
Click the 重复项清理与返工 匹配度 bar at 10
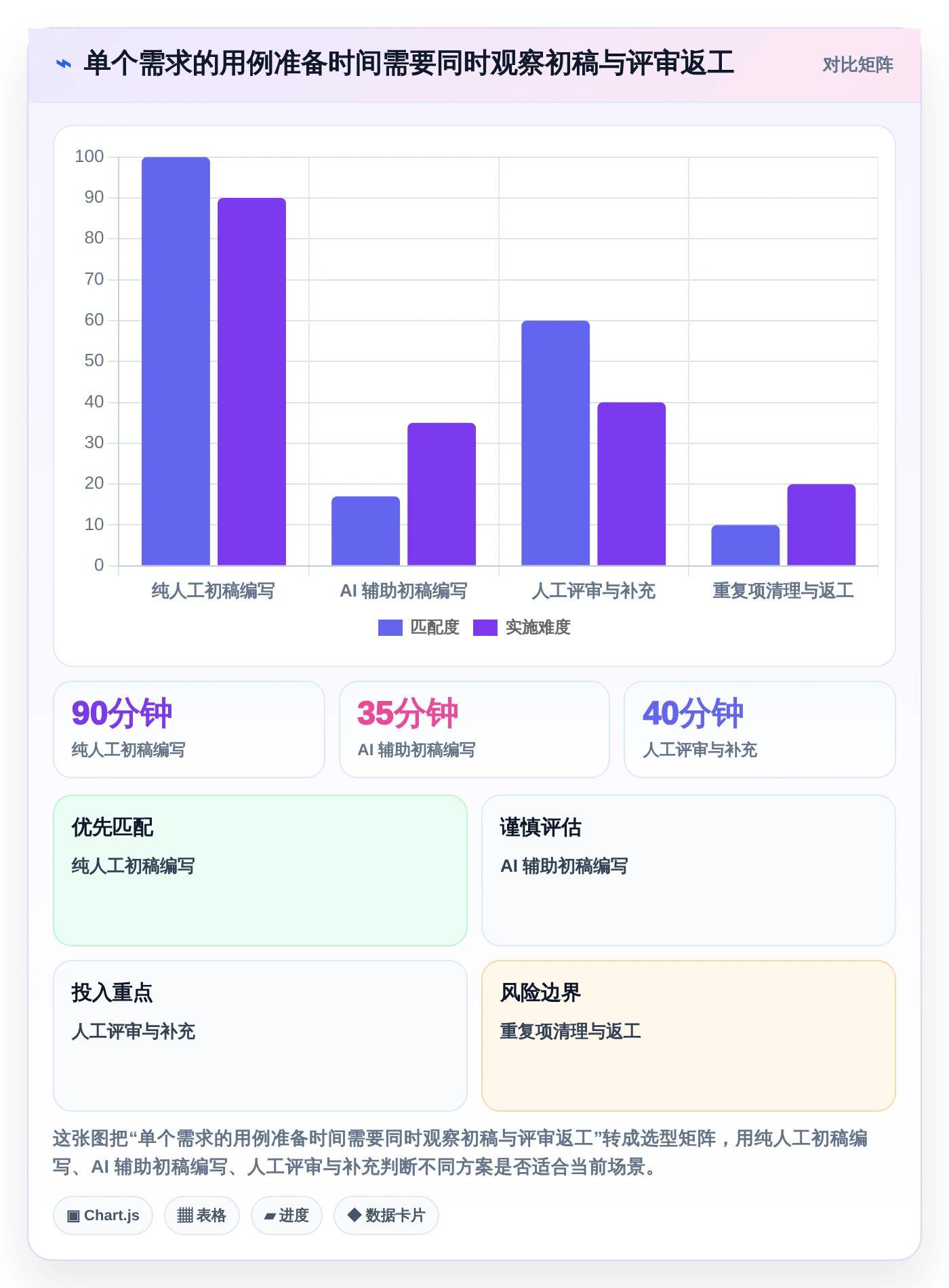(x=745, y=545)
